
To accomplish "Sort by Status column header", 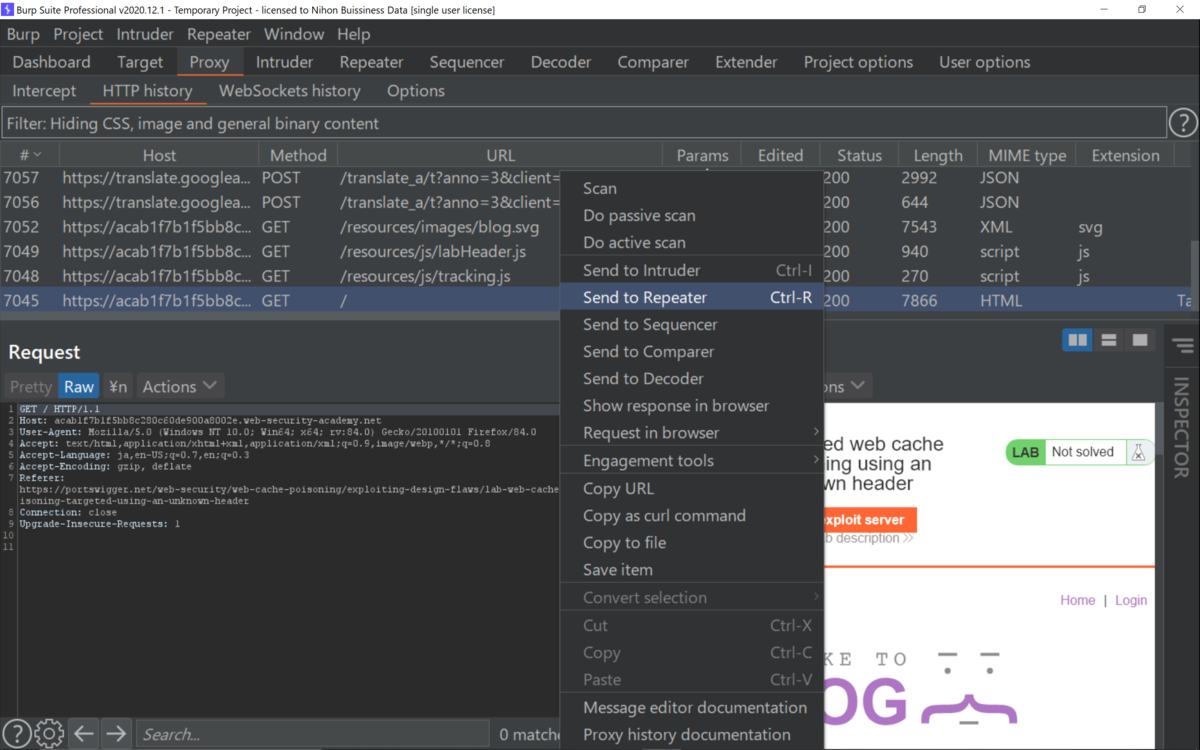I will tap(859, 155).
